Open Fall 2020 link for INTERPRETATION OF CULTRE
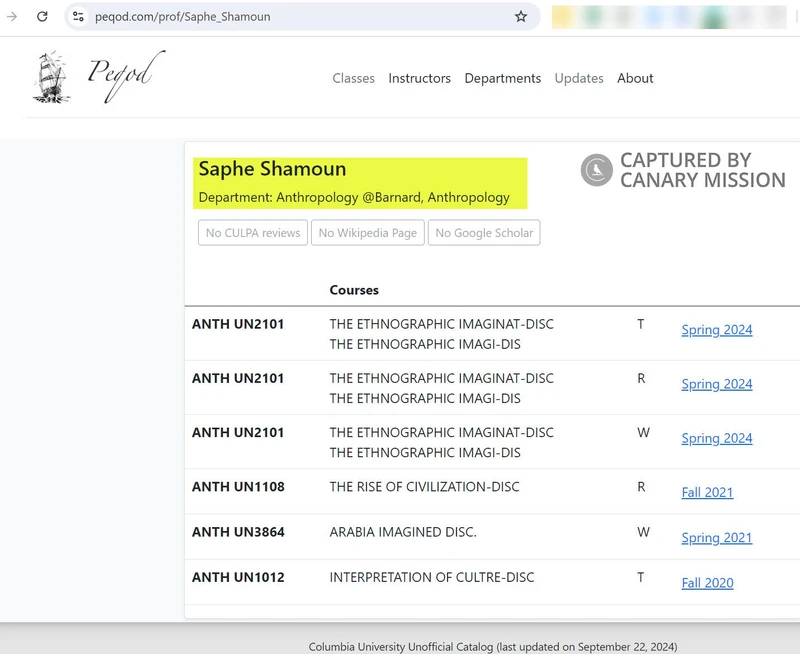This screenshot has width=800, height=654. [x=707, y=582]
